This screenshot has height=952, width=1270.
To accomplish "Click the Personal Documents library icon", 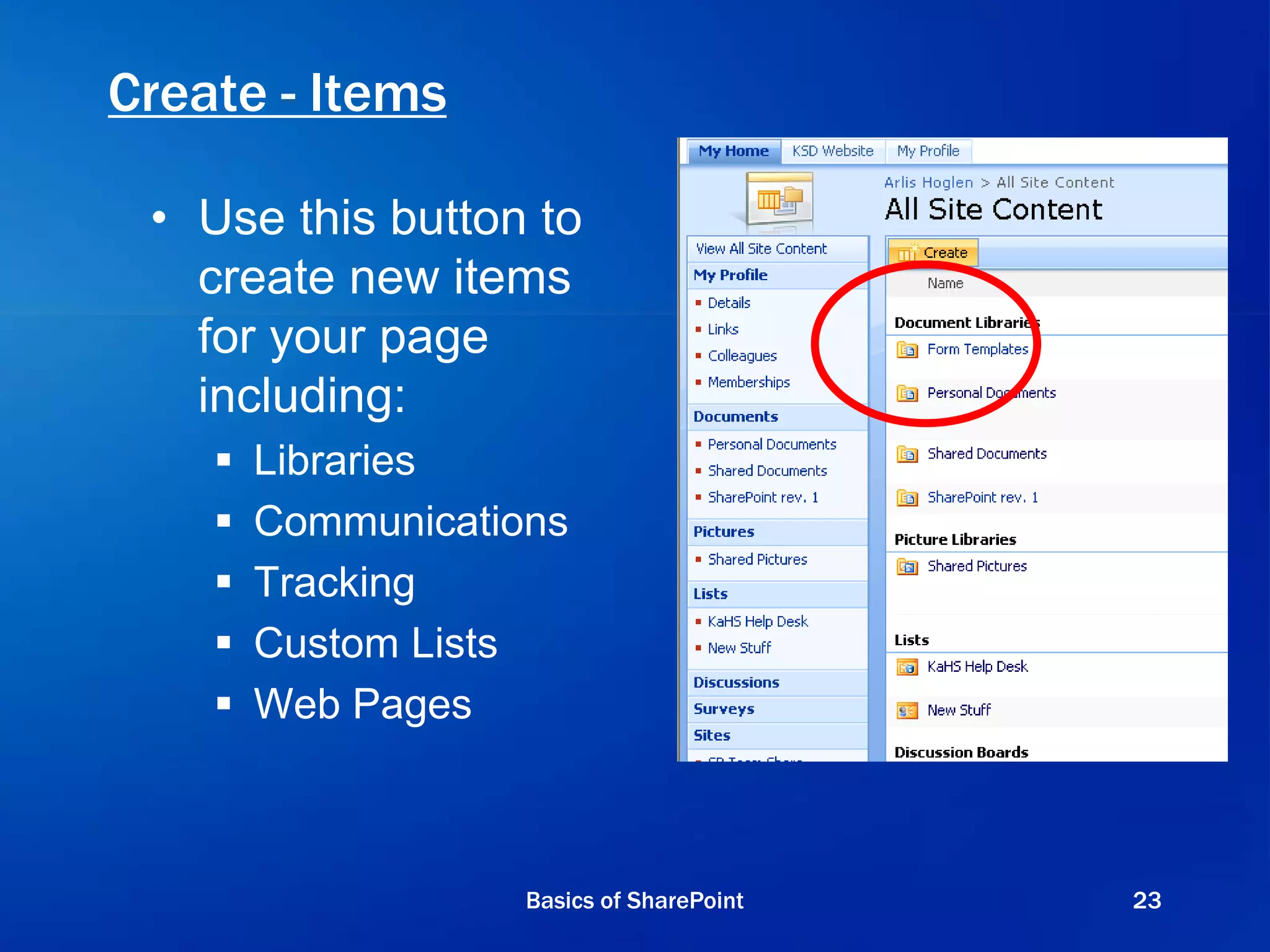I will tap(907, 394).
